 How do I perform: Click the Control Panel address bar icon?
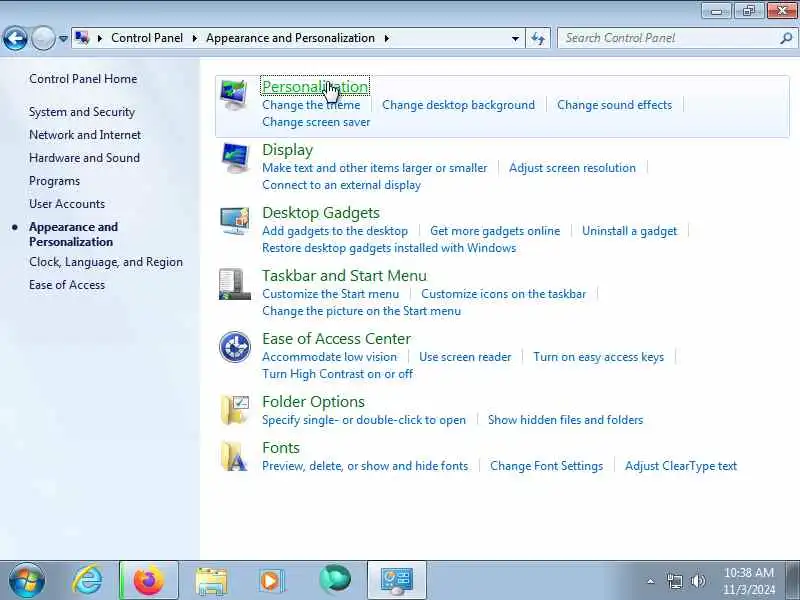click(x=82, y=38)
